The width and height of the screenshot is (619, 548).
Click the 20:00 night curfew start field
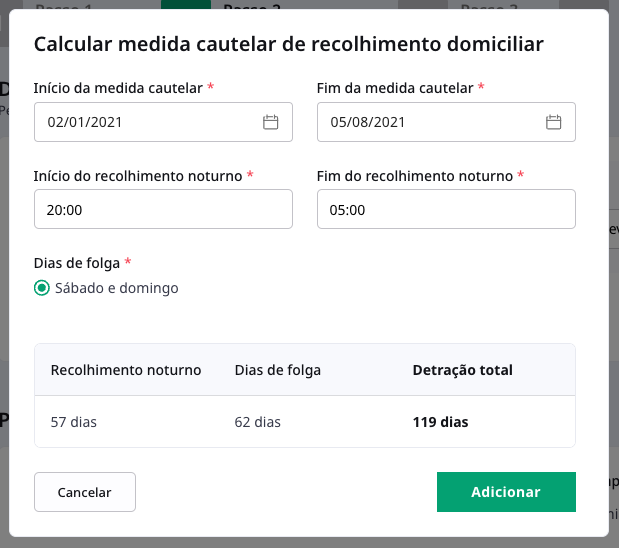pos(163,209)
